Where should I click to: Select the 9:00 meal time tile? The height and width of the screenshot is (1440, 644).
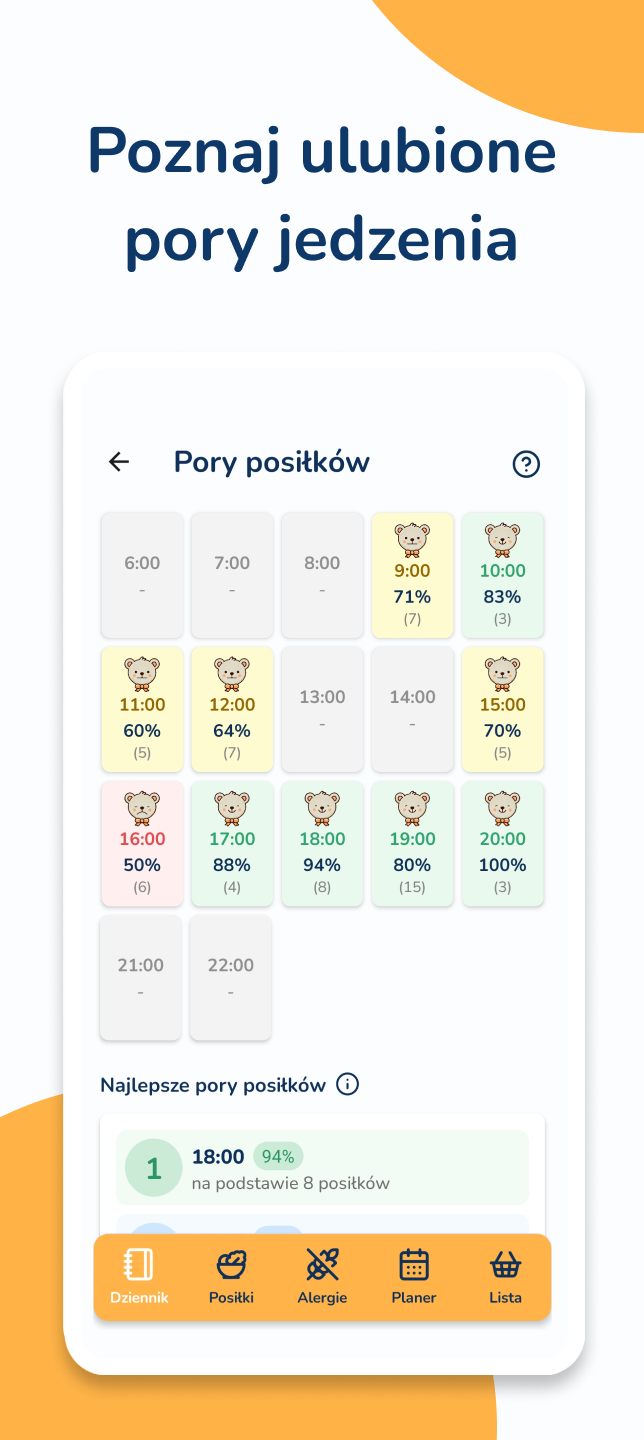point(412,575)
